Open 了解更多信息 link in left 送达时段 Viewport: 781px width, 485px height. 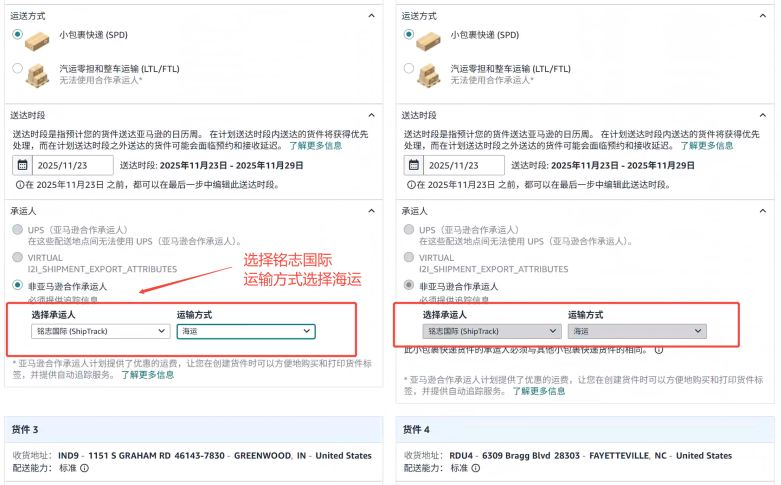[x=316, y=145]
